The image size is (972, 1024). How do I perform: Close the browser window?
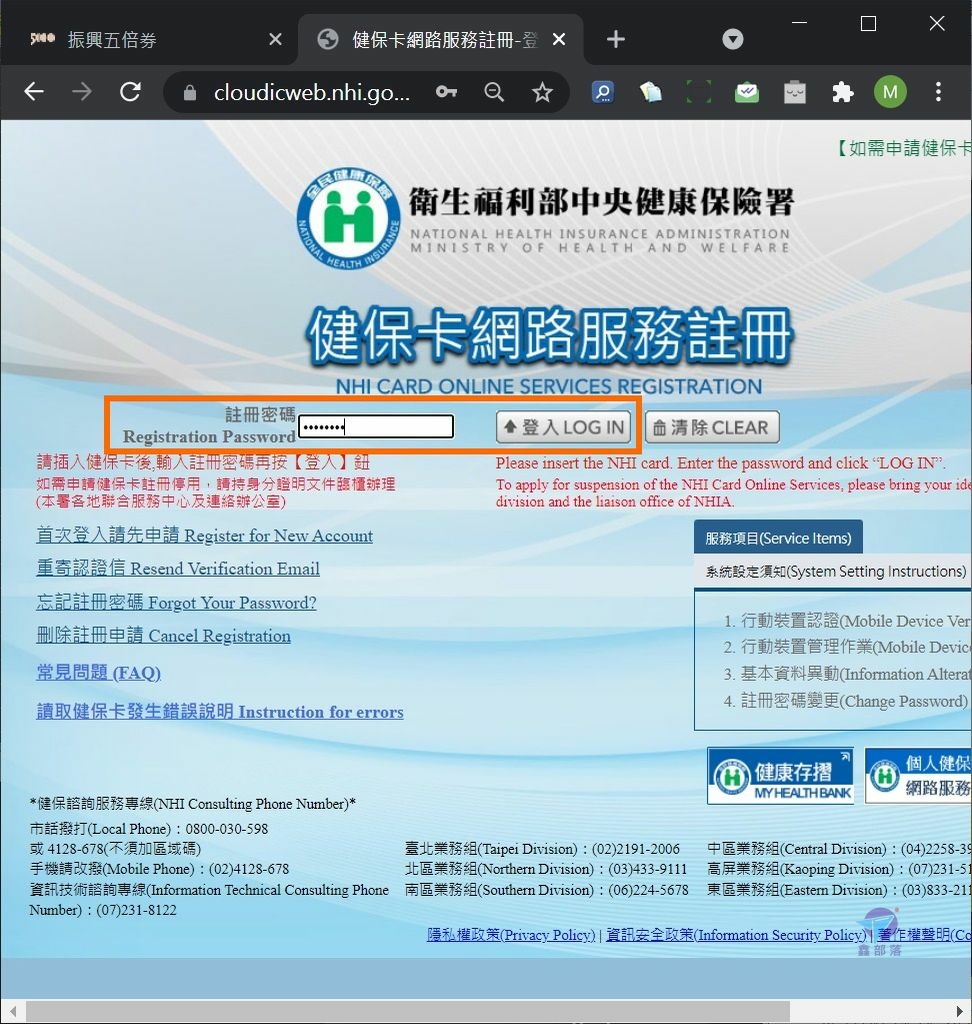point(937,24)
